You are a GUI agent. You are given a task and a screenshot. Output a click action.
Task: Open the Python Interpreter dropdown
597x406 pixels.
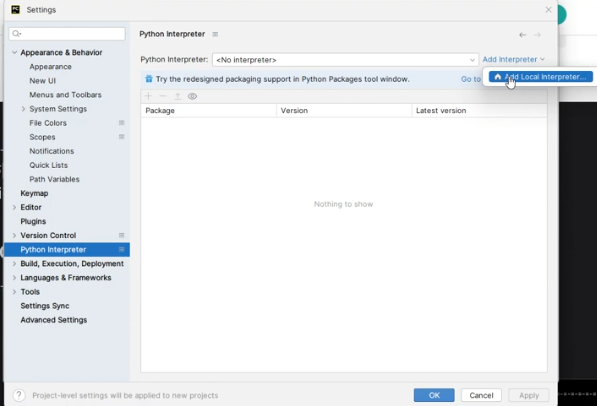[345, 60]
